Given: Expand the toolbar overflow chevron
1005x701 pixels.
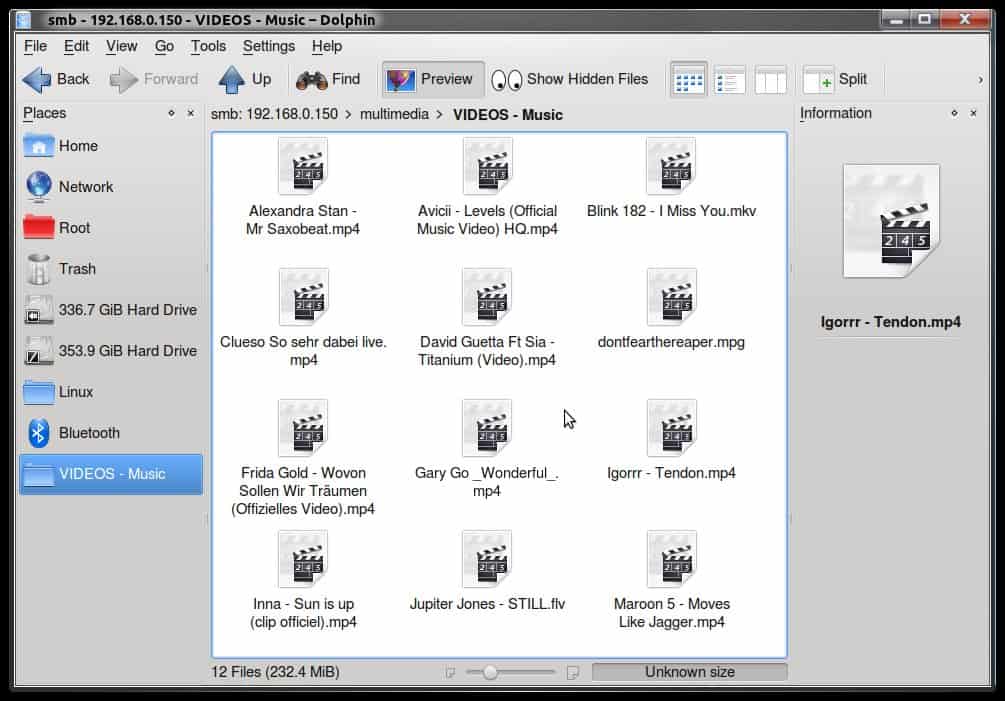Looking at the screenshot, I should (x=980, y=80).
